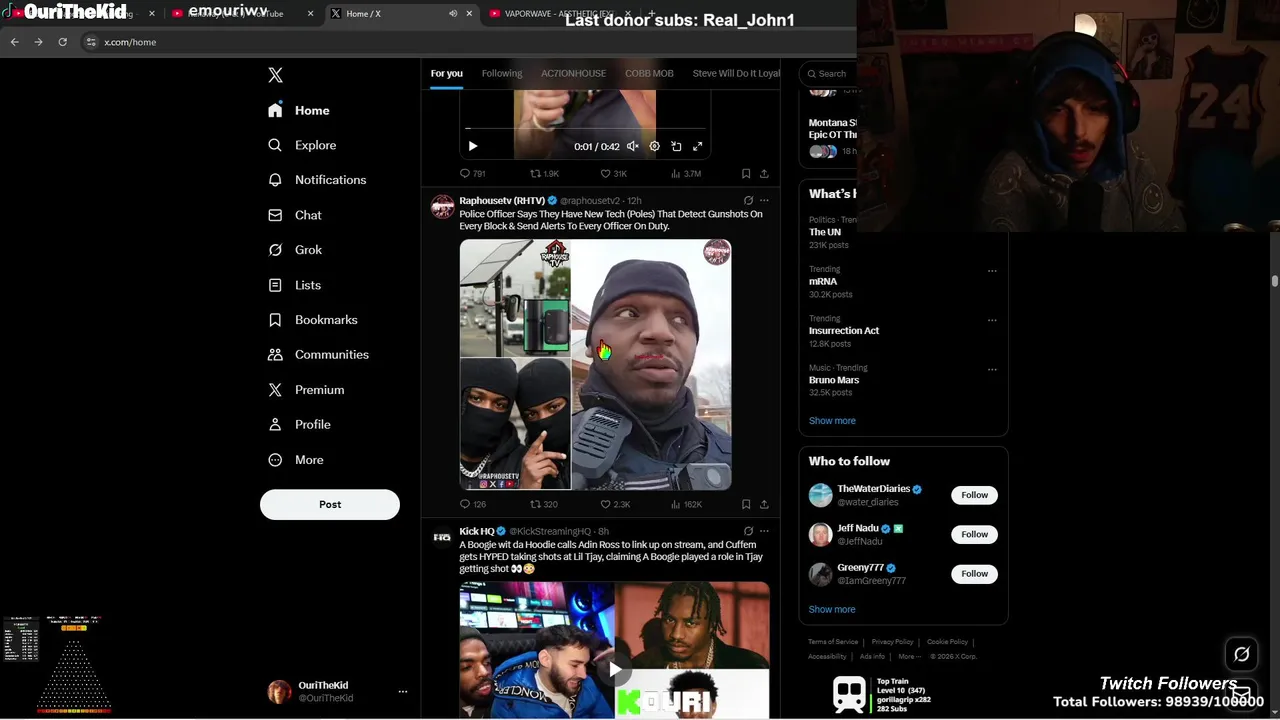Reply to the top video post (791)

pos(472,174)
